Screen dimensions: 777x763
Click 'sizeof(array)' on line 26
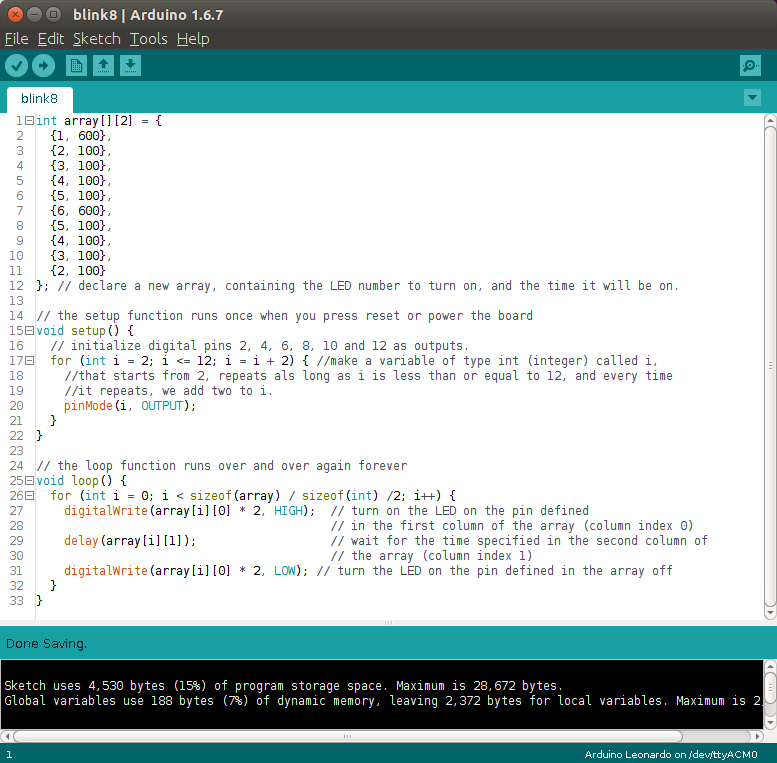click(x=235, y=495)
